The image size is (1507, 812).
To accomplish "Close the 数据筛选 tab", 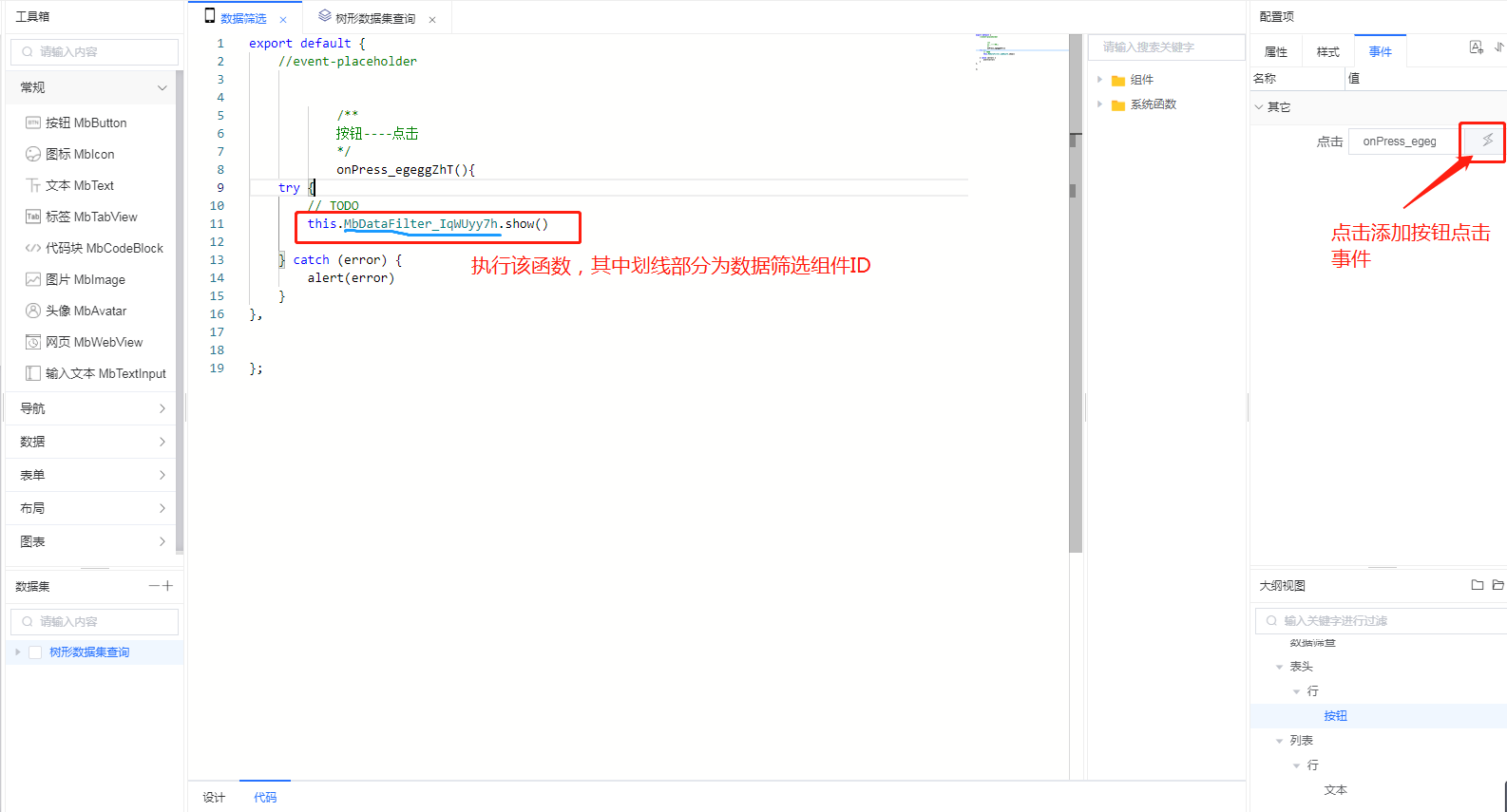I will tap(283, 20).
